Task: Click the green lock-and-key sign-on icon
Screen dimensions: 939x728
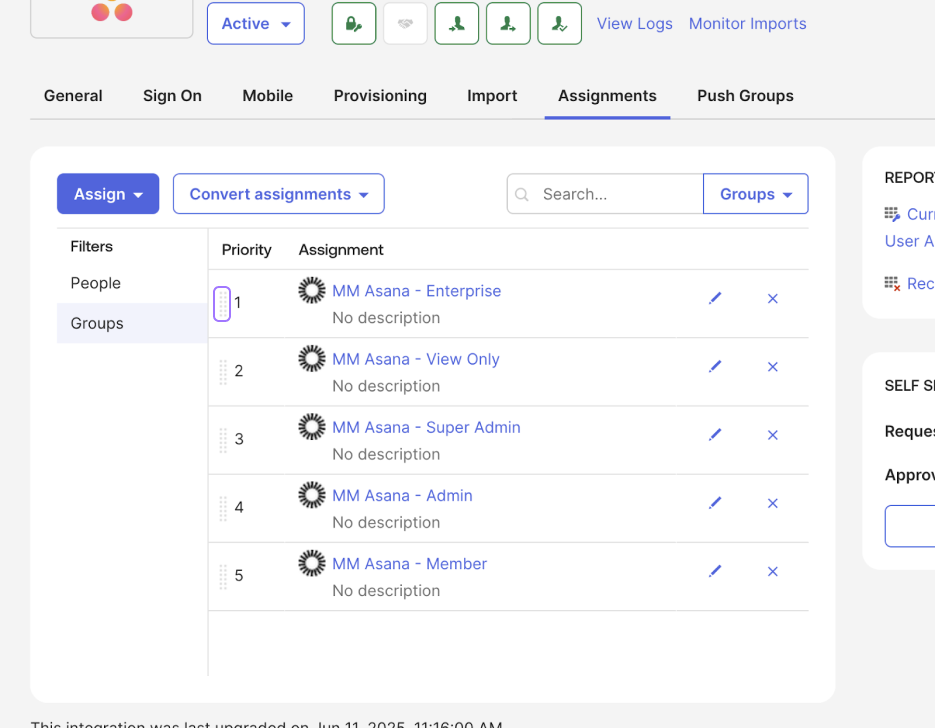Action: coord(354,24)
